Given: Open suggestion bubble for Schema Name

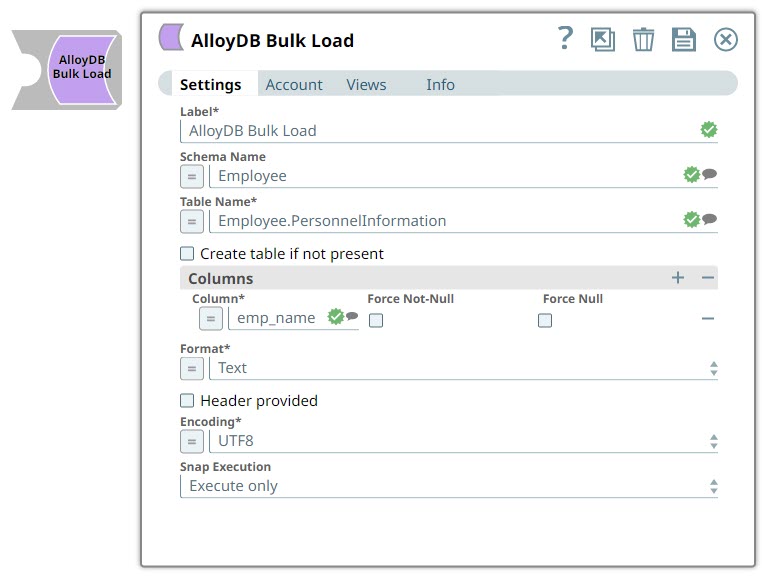Looking at the screenshot, I should point(710,174).
